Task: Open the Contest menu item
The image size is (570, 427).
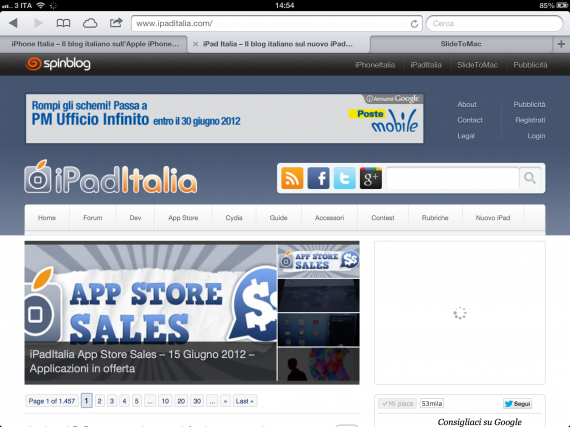Action: (383, 218)
